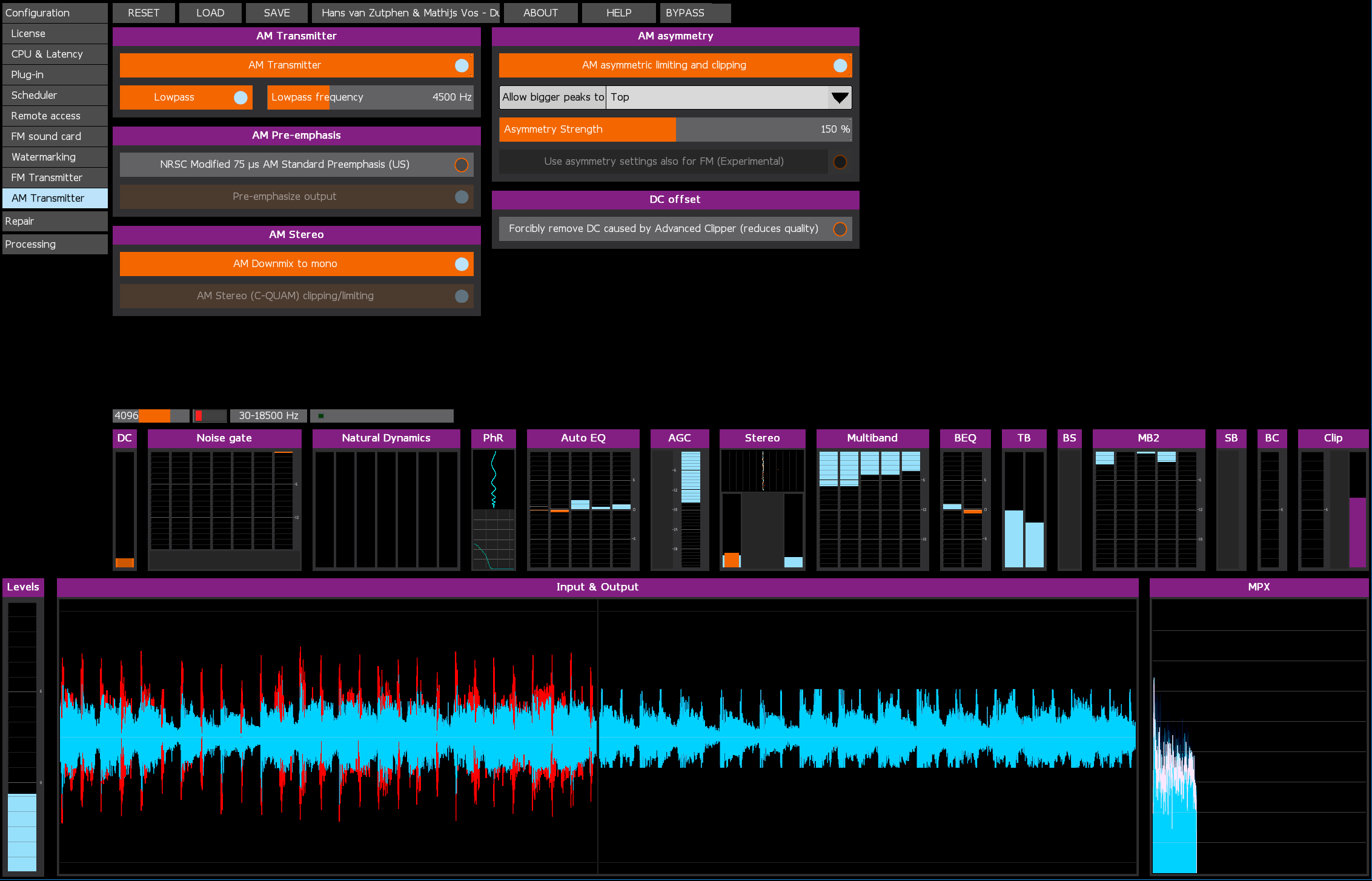This screenshot has width=1372, height=881.
Task: Toggle the AM Transmitter enable switch
Action: [296, 65]
